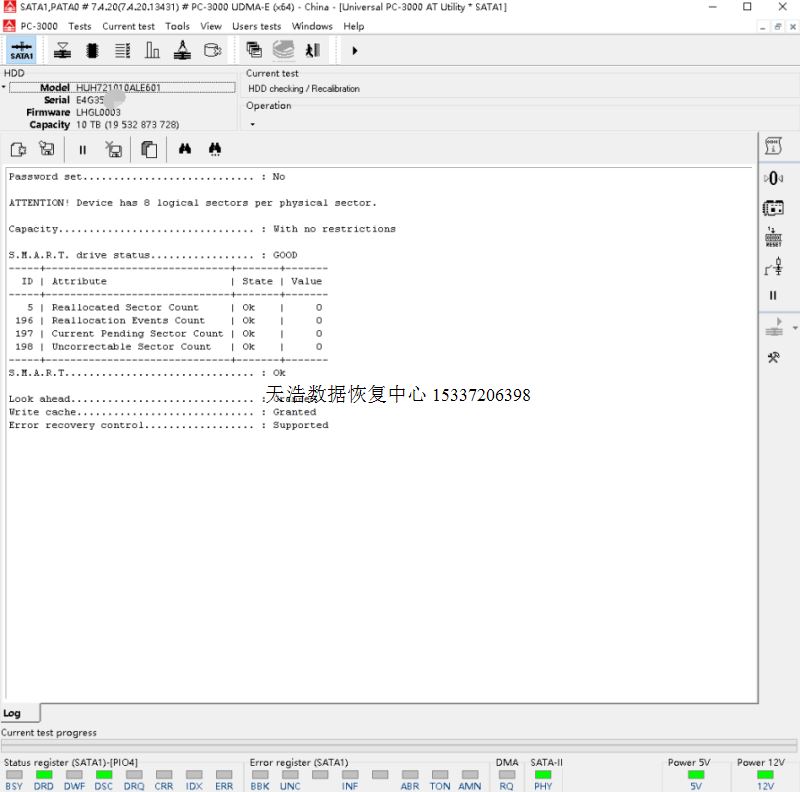Image resolution: width=800 pixels, height=792 pixels.
Task: Toggle the Power 12V indicator
Action: 765,775
